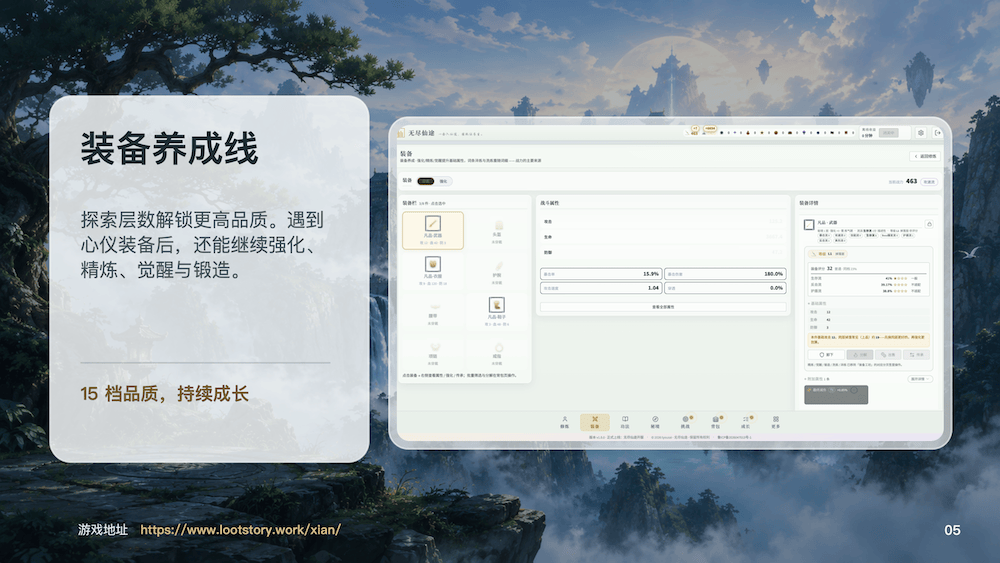This screenshot has height=563, width=1000.
Task: Click the greyed button with the transfer-arrows icon at the end of the action row
Action: [916, 355]
